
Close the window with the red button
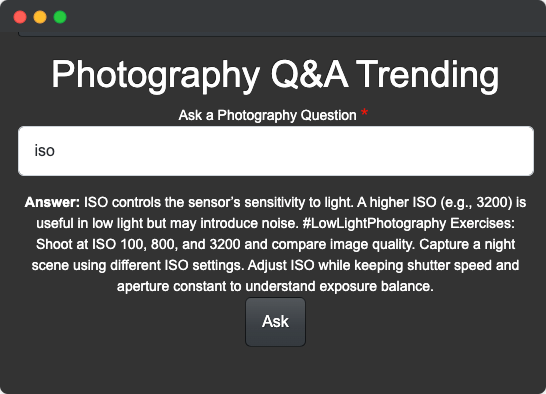[x=20, y=17]
